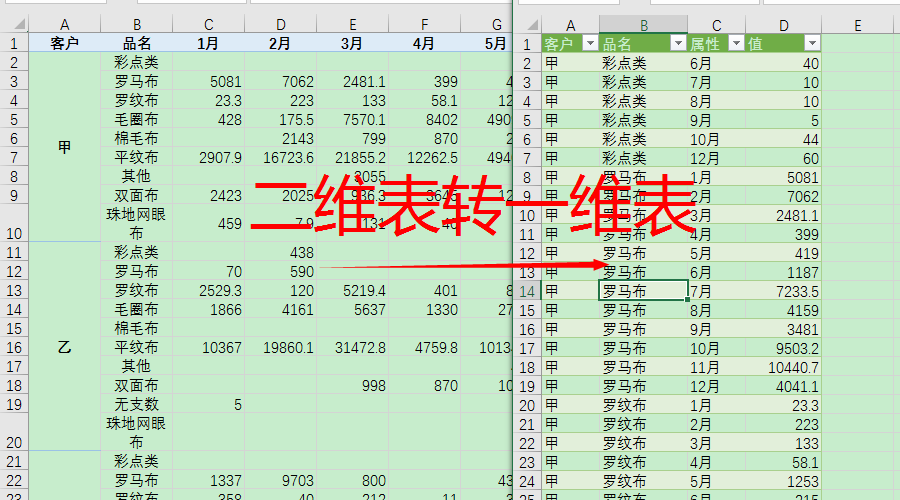Select column D header in right sheet
900x500 pixels.
point(783,25)
